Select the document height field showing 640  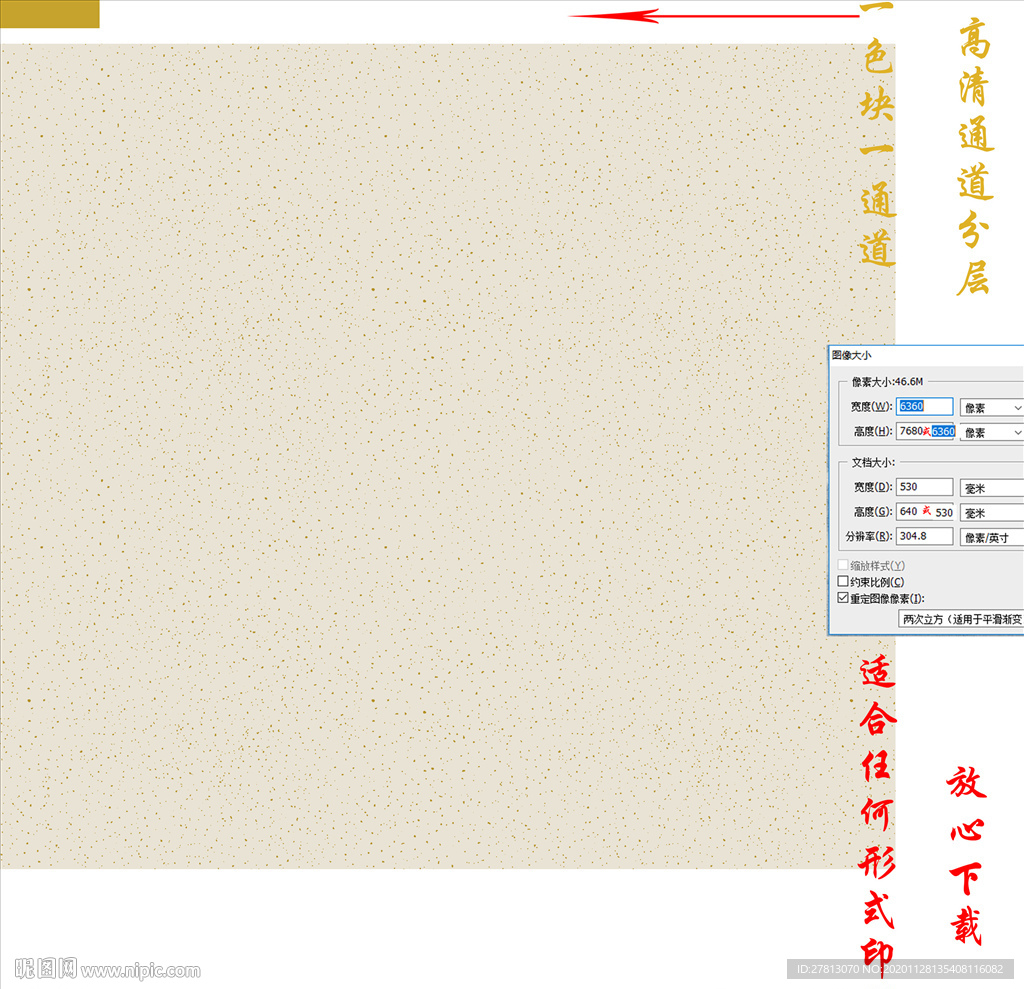coord(925,512)
